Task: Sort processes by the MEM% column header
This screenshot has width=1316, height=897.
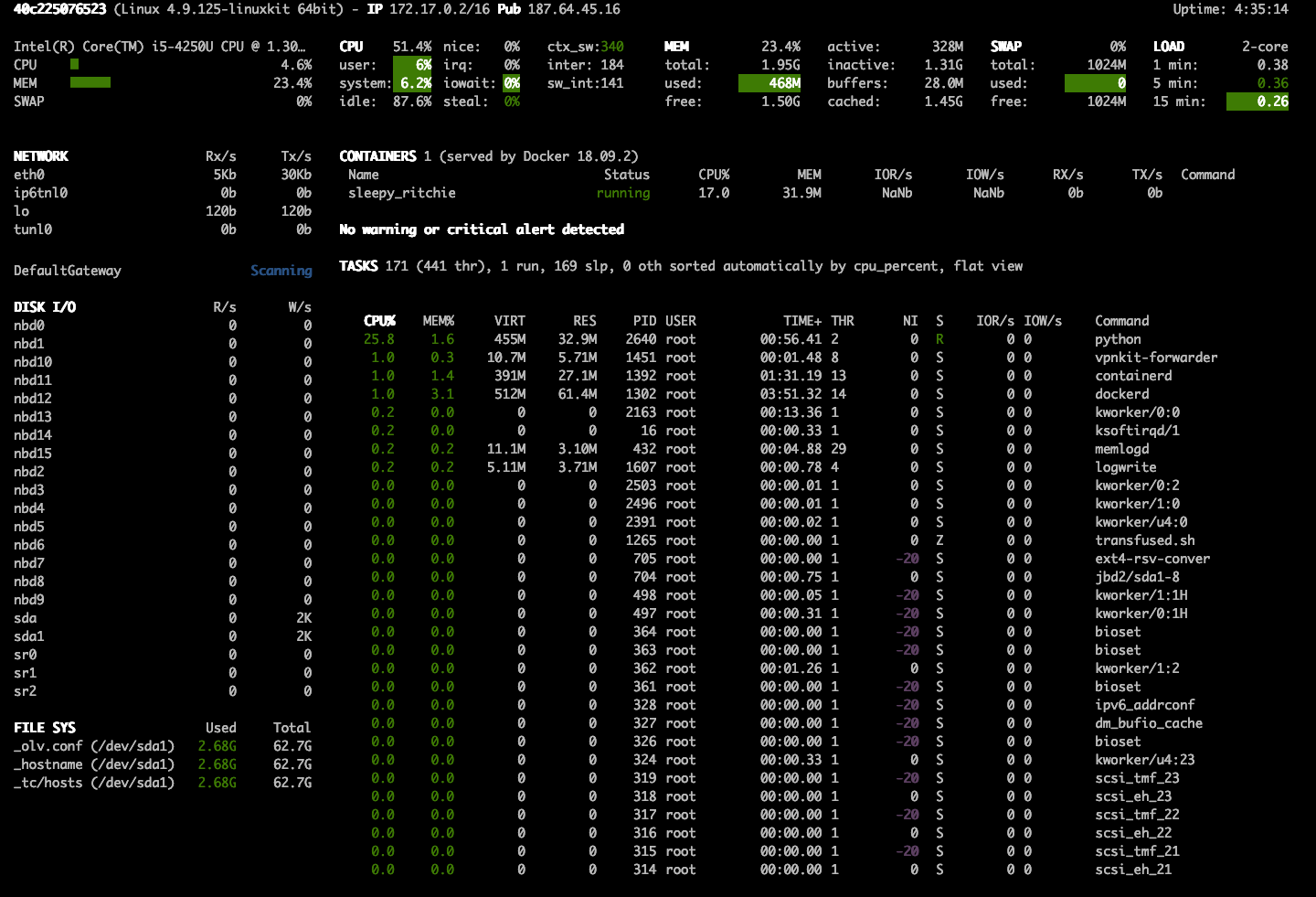Action: pyautogui.click(x=439, y=321)
